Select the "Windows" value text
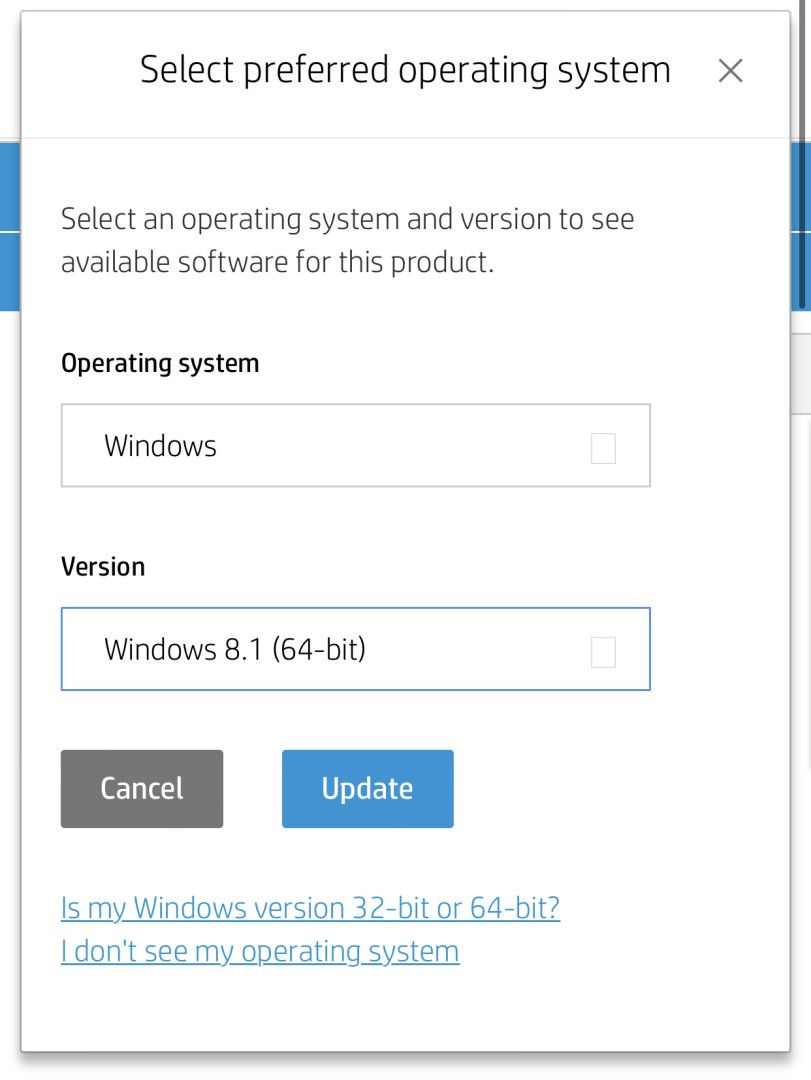 coord(160,446)
